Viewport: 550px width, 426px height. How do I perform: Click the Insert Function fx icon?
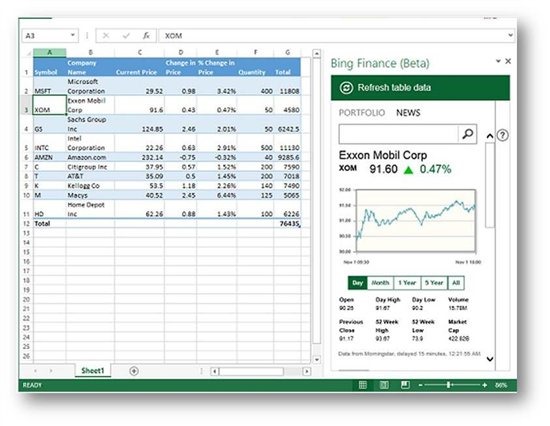tap(146, 36)
